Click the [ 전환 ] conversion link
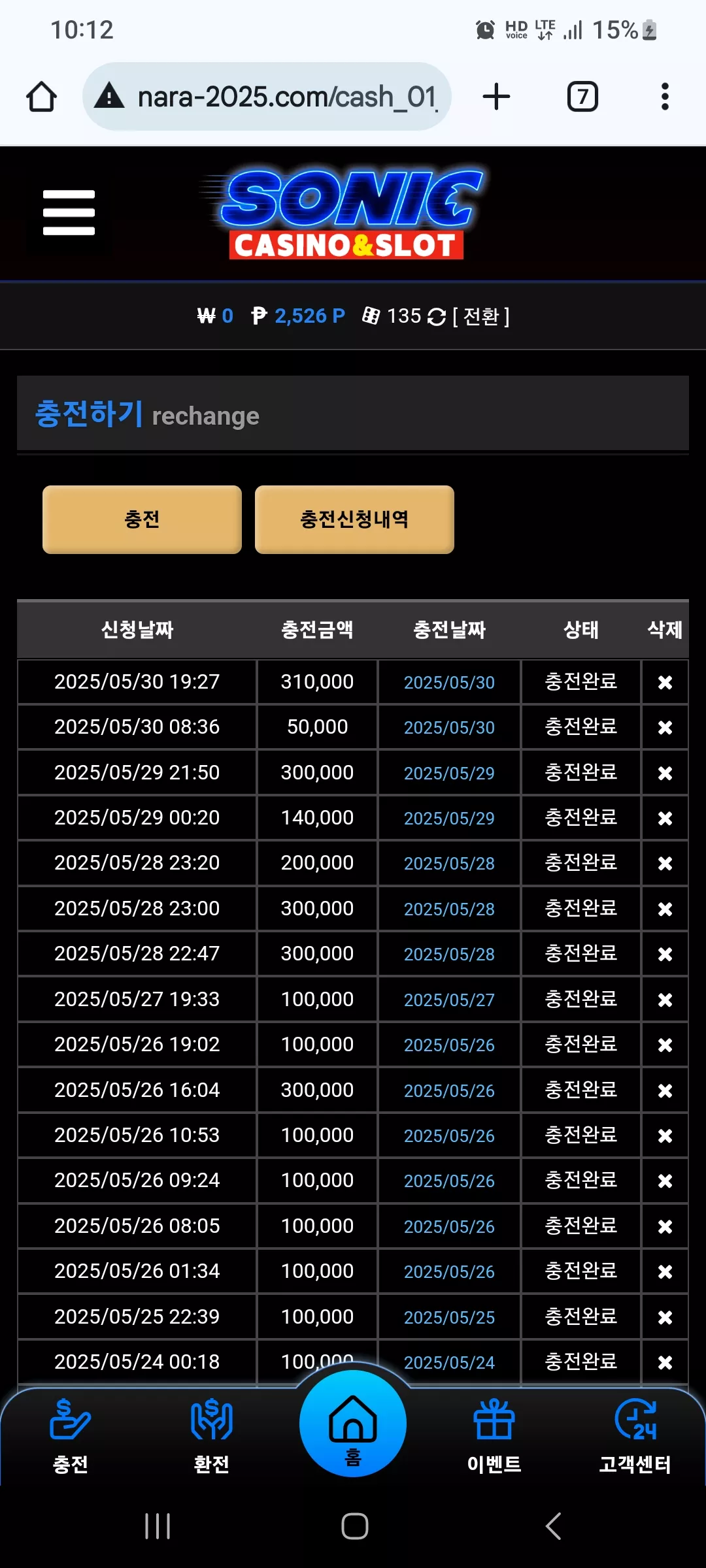This screenshot has height=1568, width=706. [480, 317]
